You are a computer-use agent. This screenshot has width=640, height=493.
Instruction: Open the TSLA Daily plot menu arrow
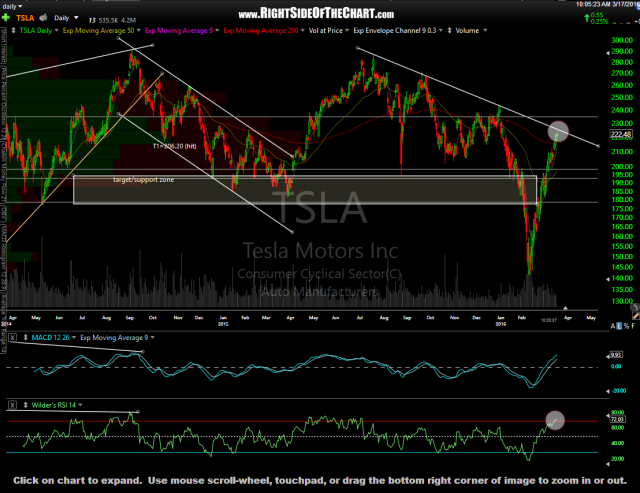coord(56,31)
